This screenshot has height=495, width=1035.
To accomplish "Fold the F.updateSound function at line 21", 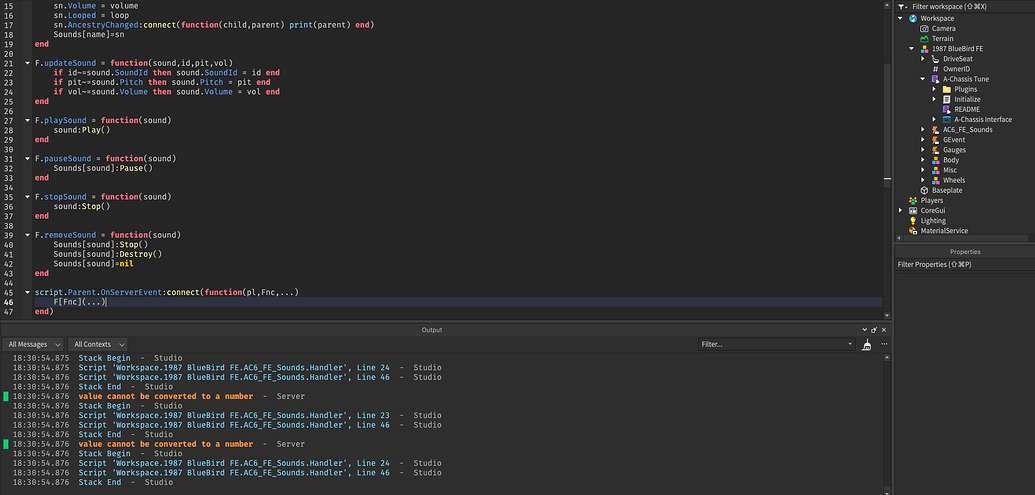I will [27, 63].
